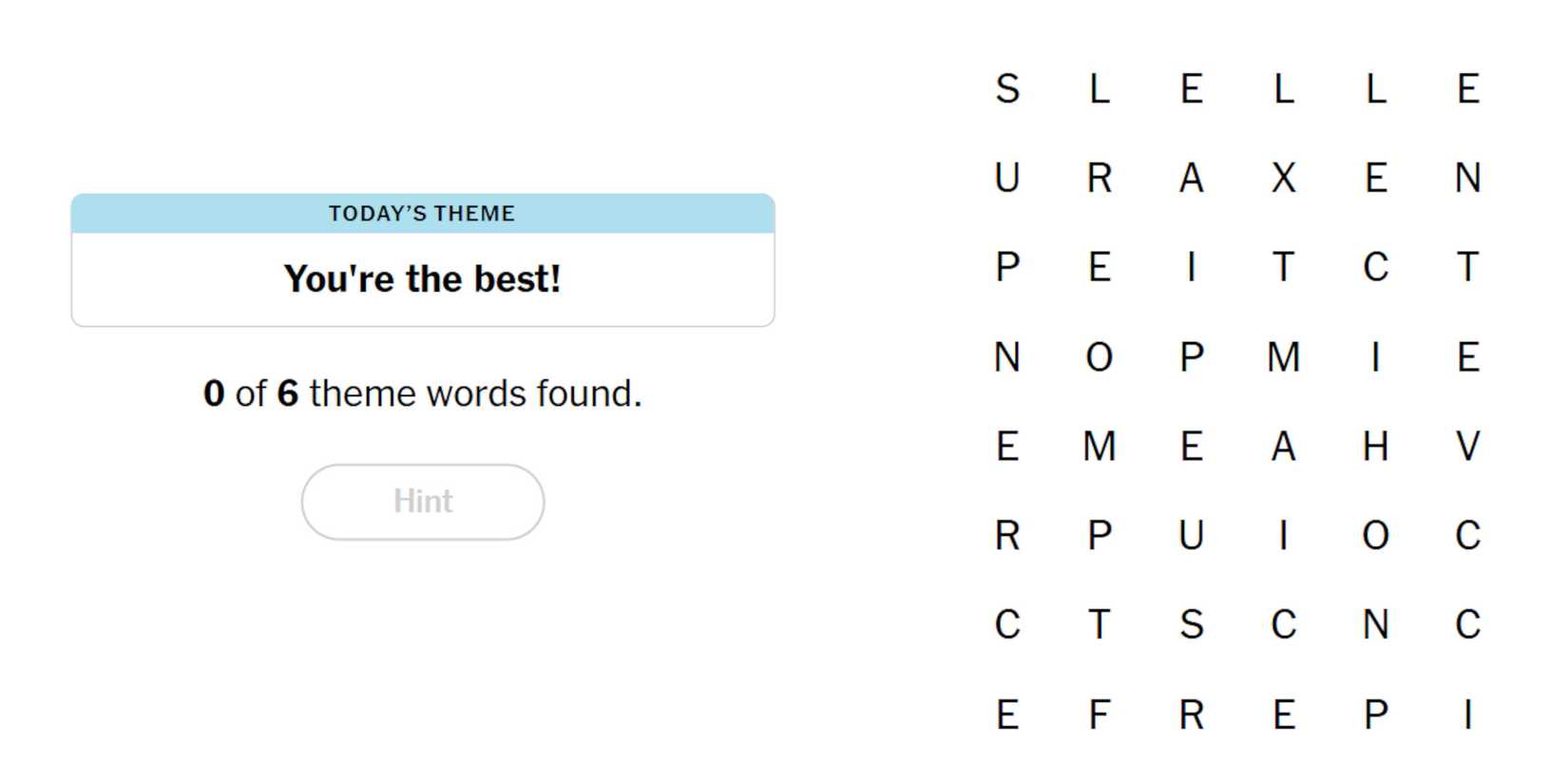The image size is (1568, 784).
Task: Select the S in the grid's top-left corner
Action: [1007, 89]
